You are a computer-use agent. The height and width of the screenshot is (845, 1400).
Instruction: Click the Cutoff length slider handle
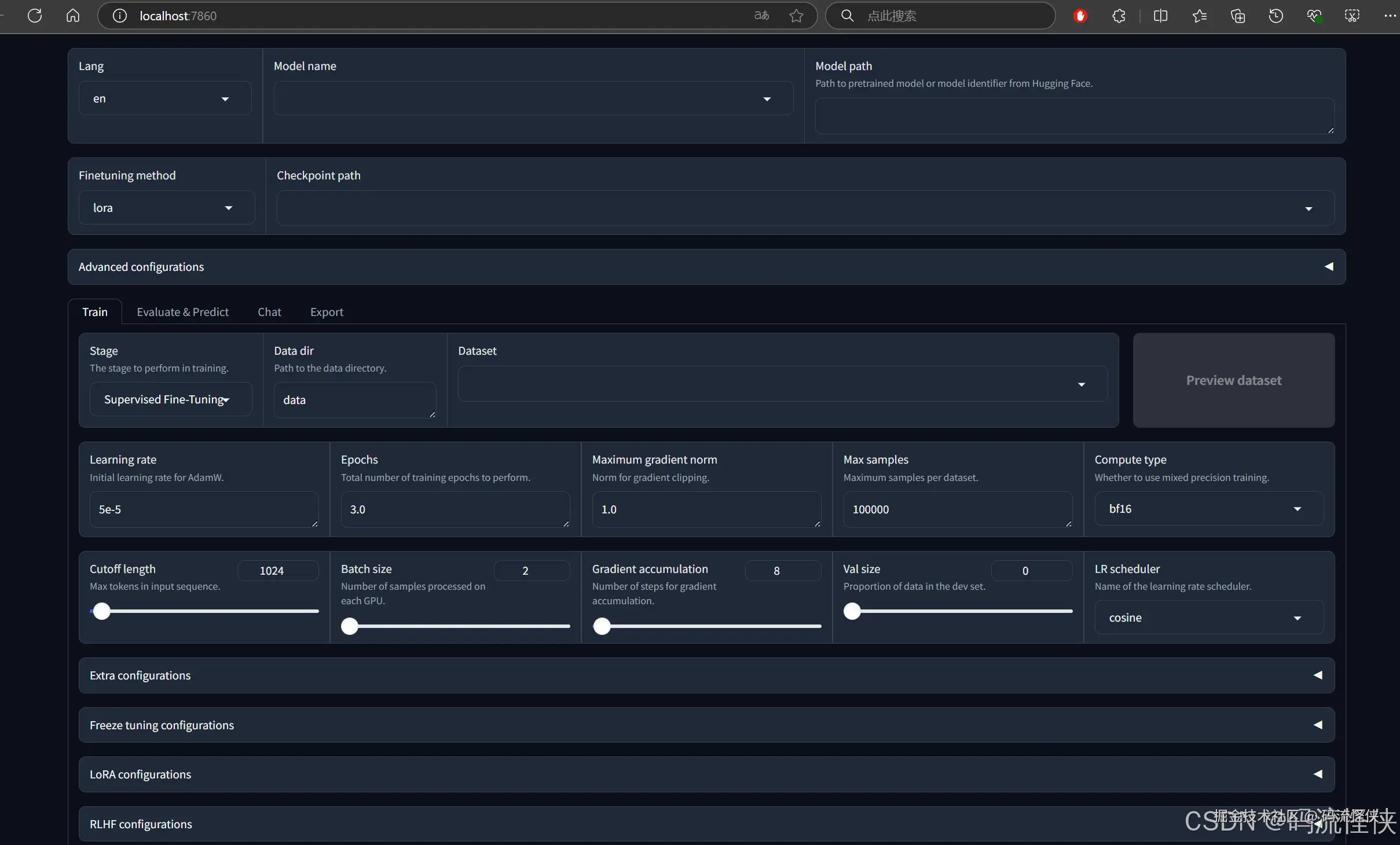click(102, 611)
